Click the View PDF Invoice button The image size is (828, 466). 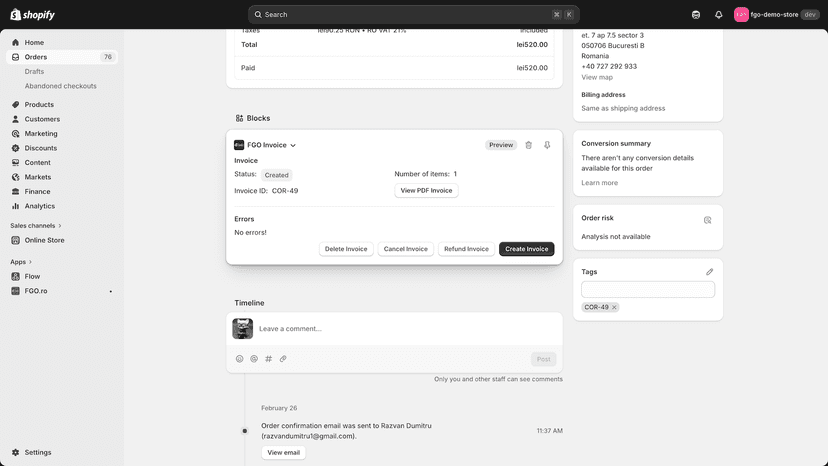(426, 191)
